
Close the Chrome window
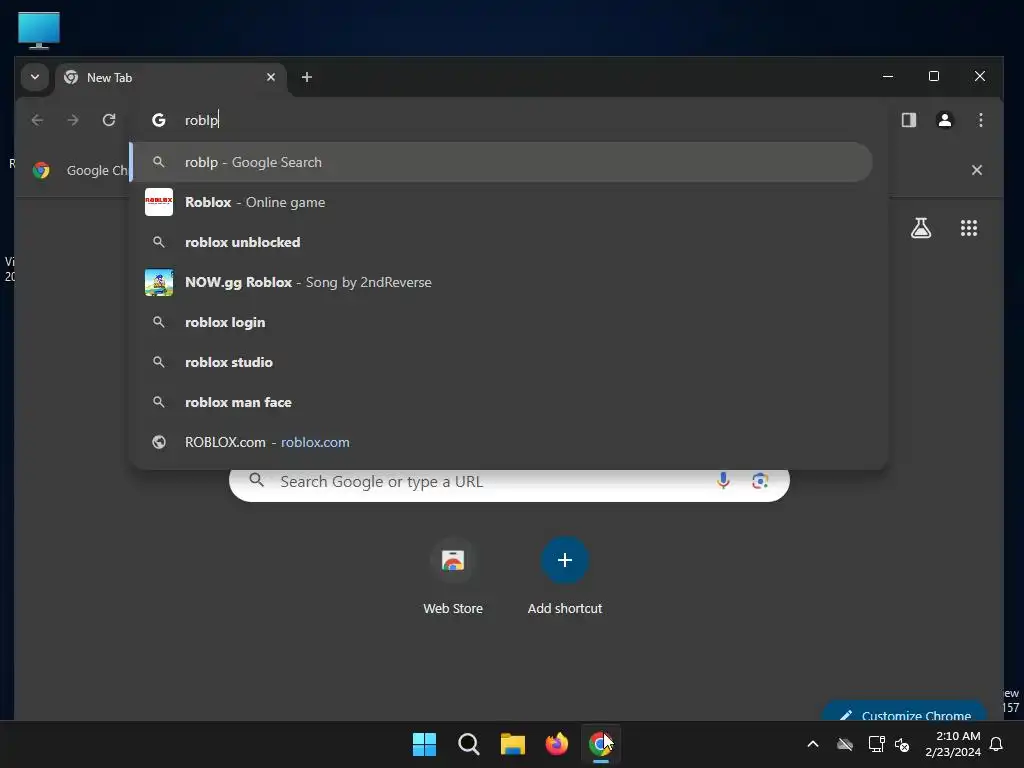[980, 76]
